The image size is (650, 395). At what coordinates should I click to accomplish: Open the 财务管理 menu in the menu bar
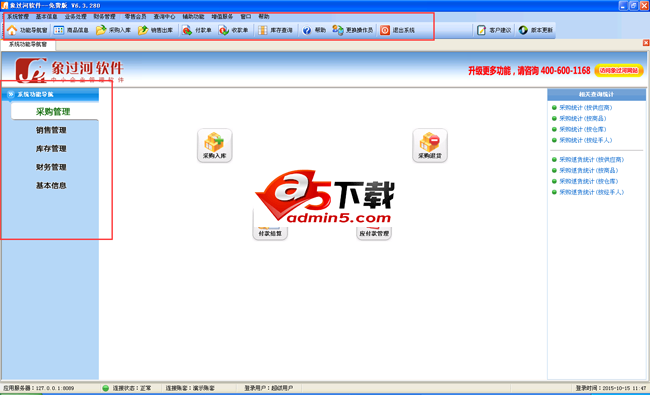click(104, 17)
